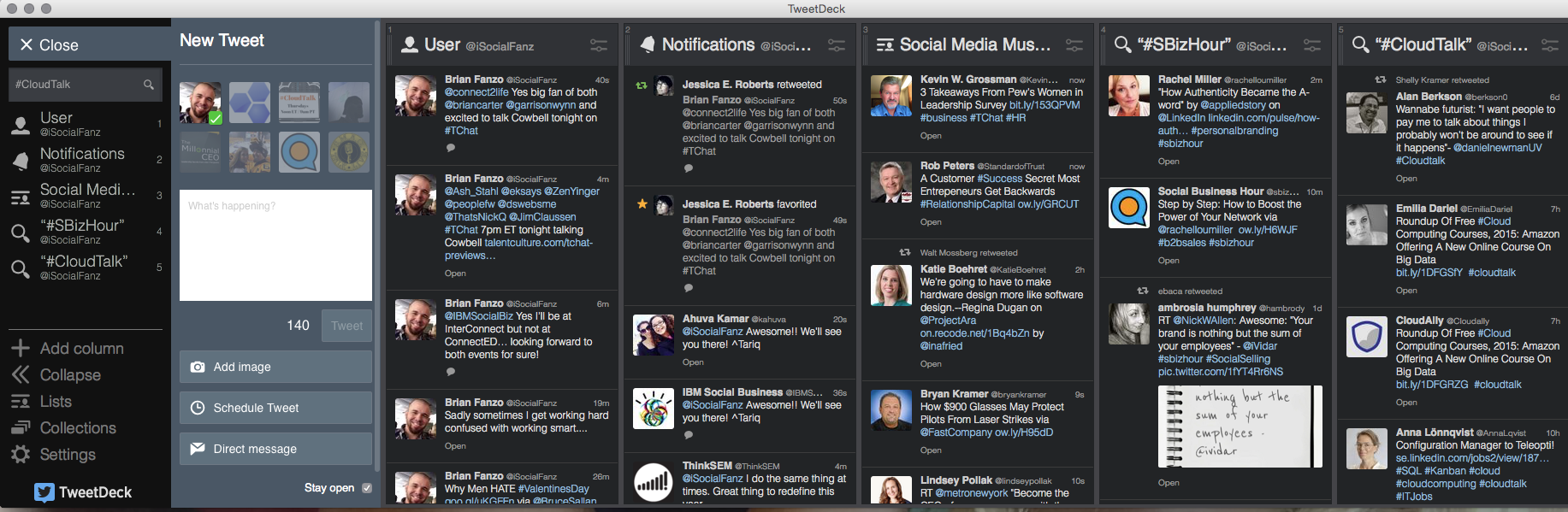Click the Katie Boehret profile avatar
The image size is (1568, 512).
pos(891,285)
